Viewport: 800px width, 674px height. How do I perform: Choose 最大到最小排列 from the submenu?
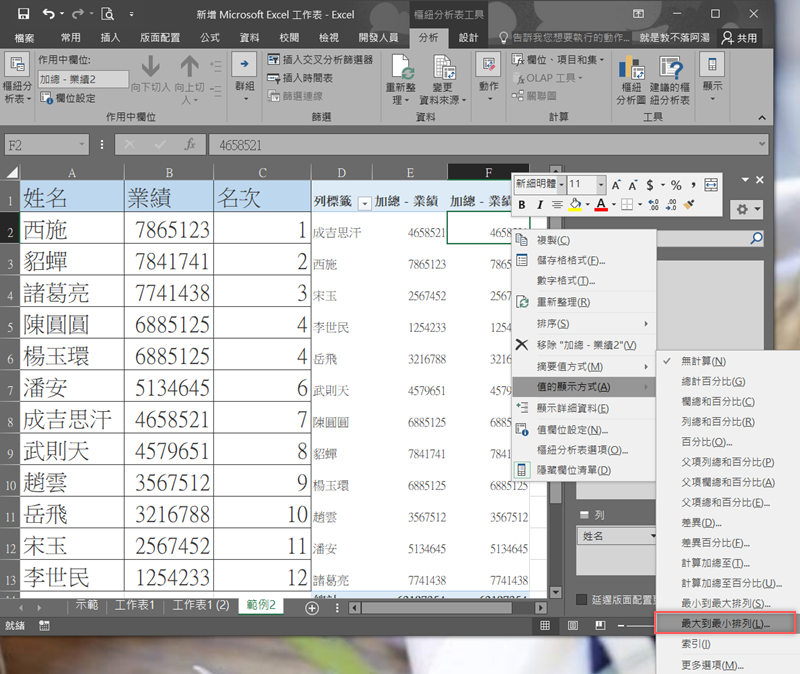pyautogui.click(x=725, y=624)
